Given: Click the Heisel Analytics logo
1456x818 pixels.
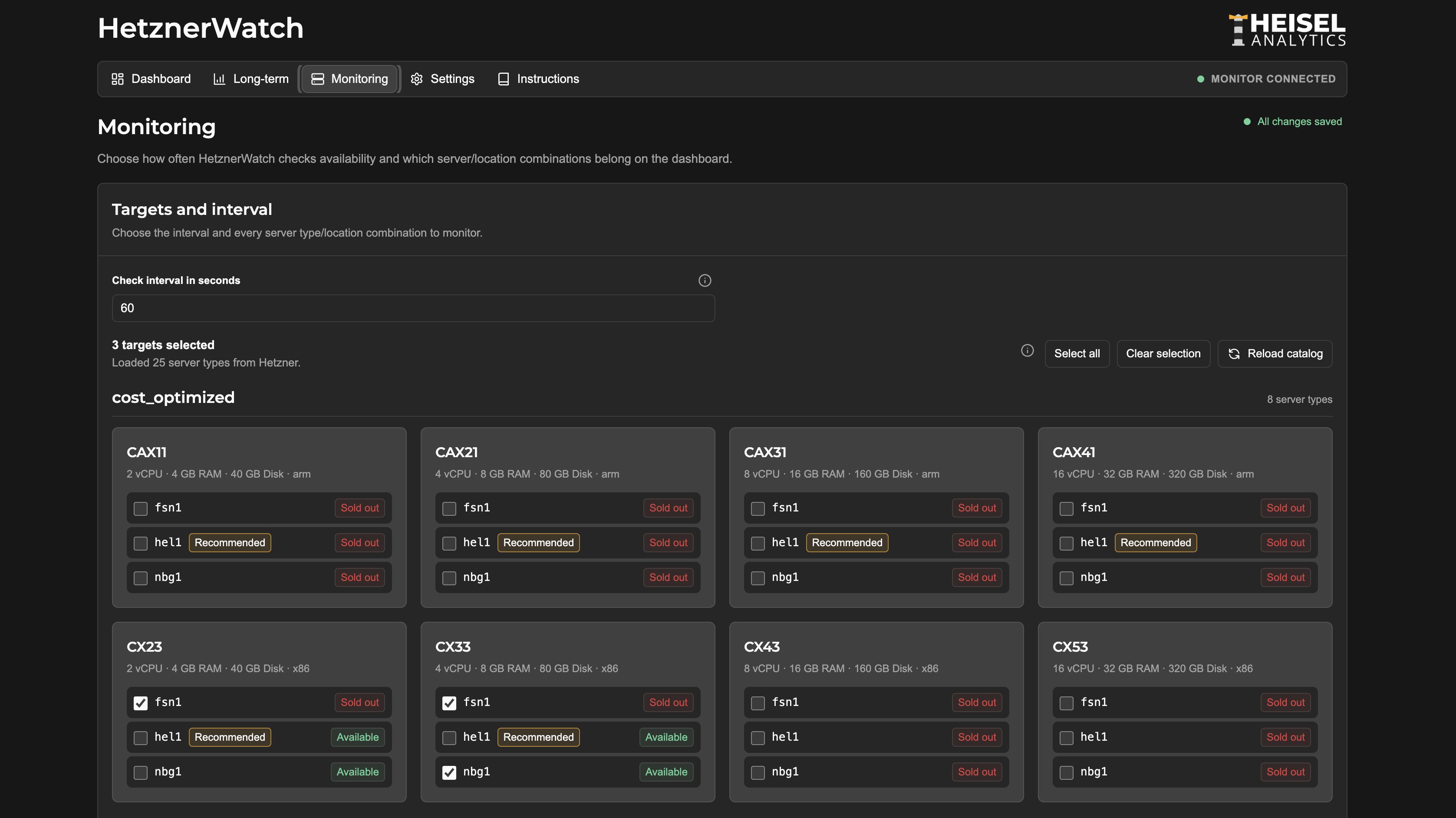Looking at the screenshot, I should click(x=1287, y=30).
